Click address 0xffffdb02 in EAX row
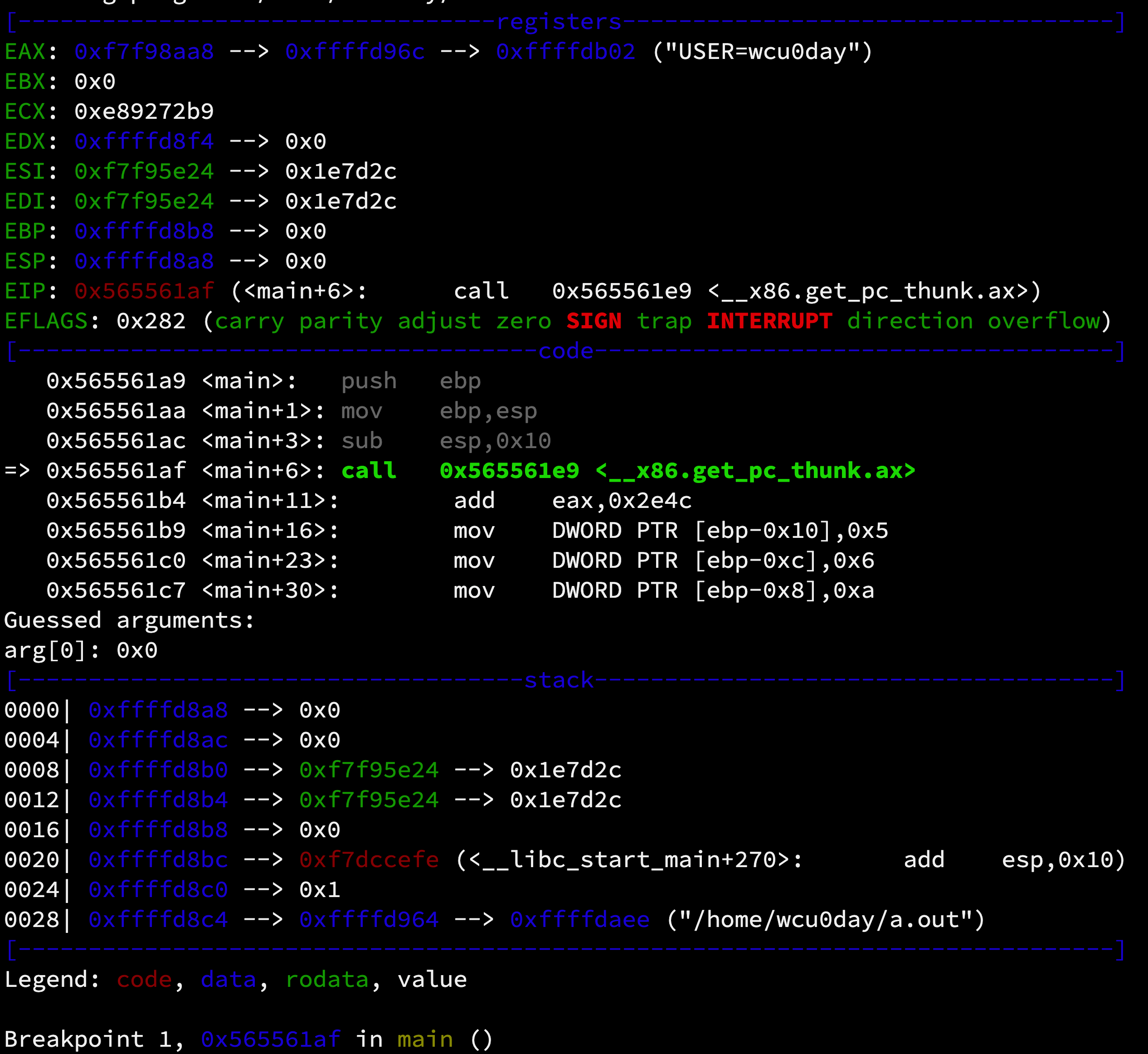 pyautogui.click(x=566, y=52)
